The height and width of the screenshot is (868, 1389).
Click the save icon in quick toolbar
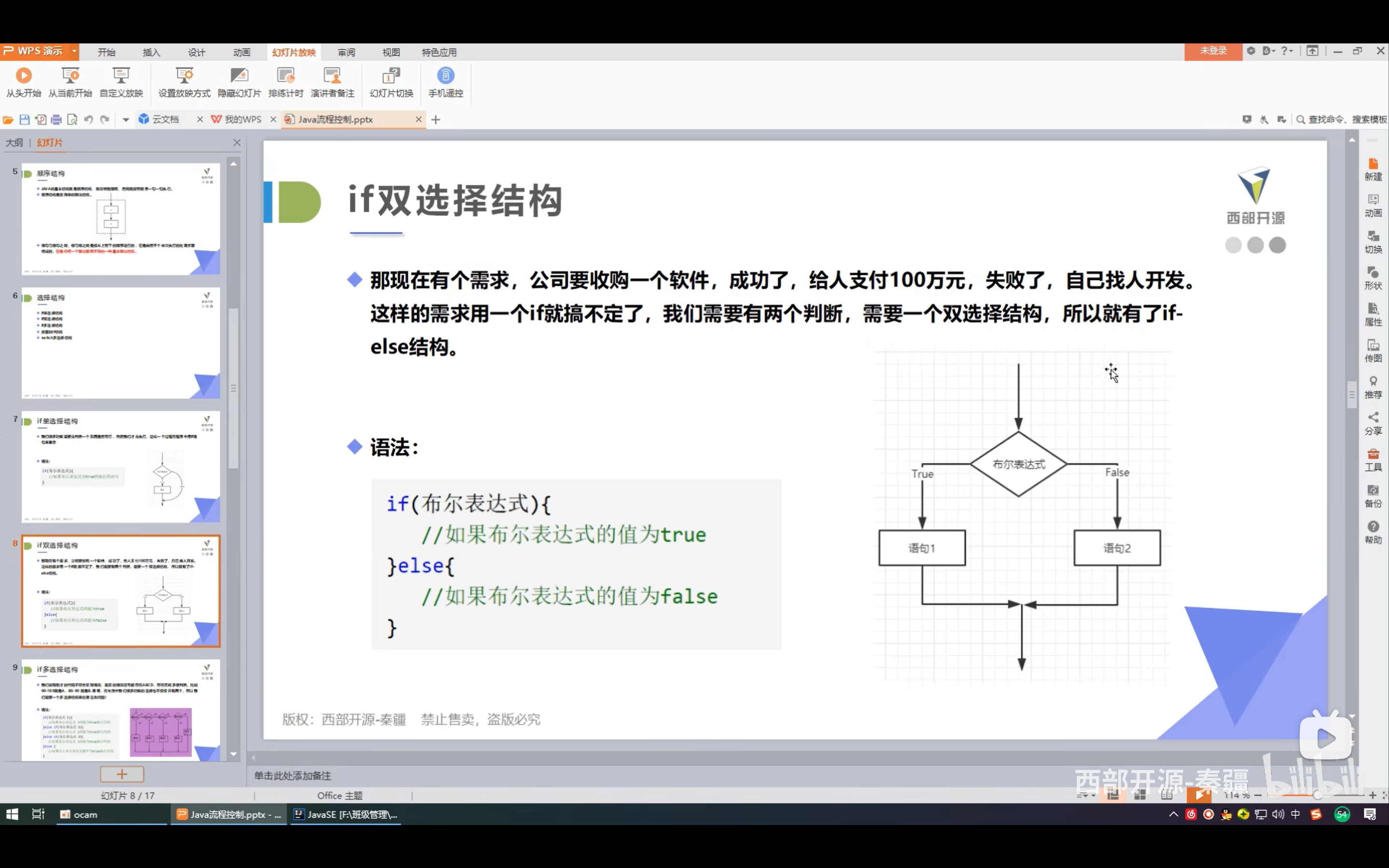coord(24,119)
